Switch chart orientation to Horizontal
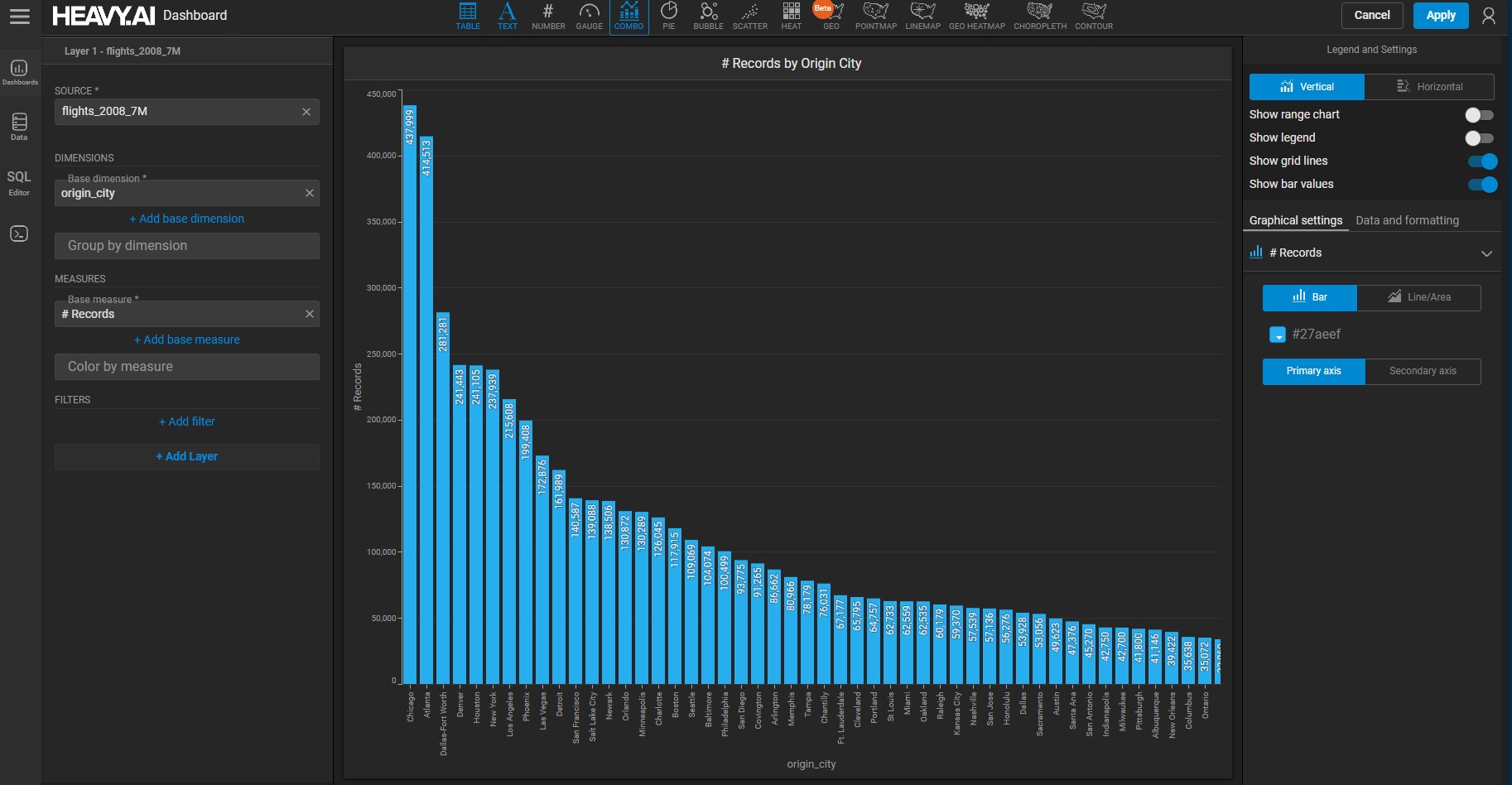 point(1429,87)
